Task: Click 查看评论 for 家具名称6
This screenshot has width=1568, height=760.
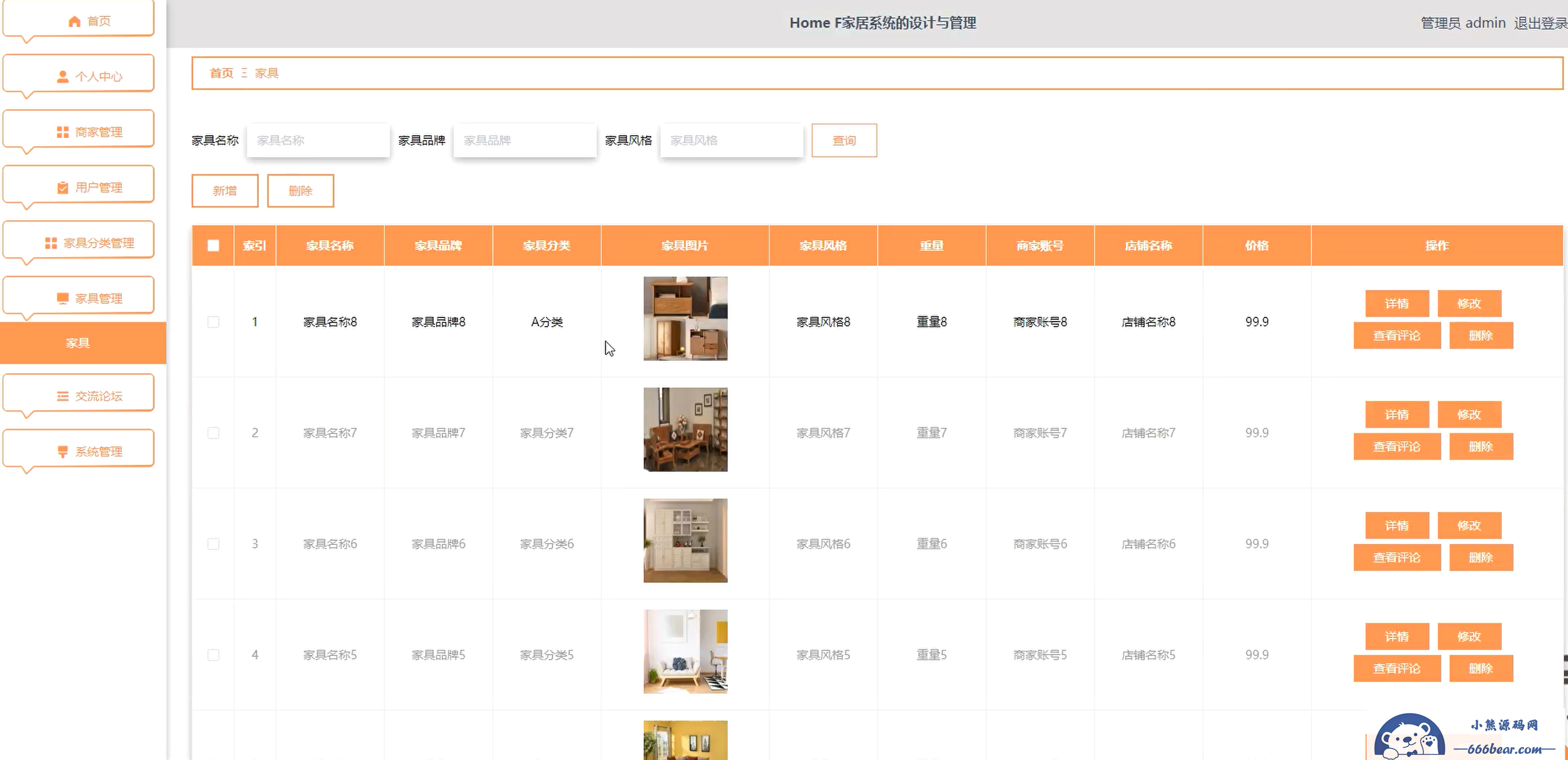Action: click(1397, 558)
